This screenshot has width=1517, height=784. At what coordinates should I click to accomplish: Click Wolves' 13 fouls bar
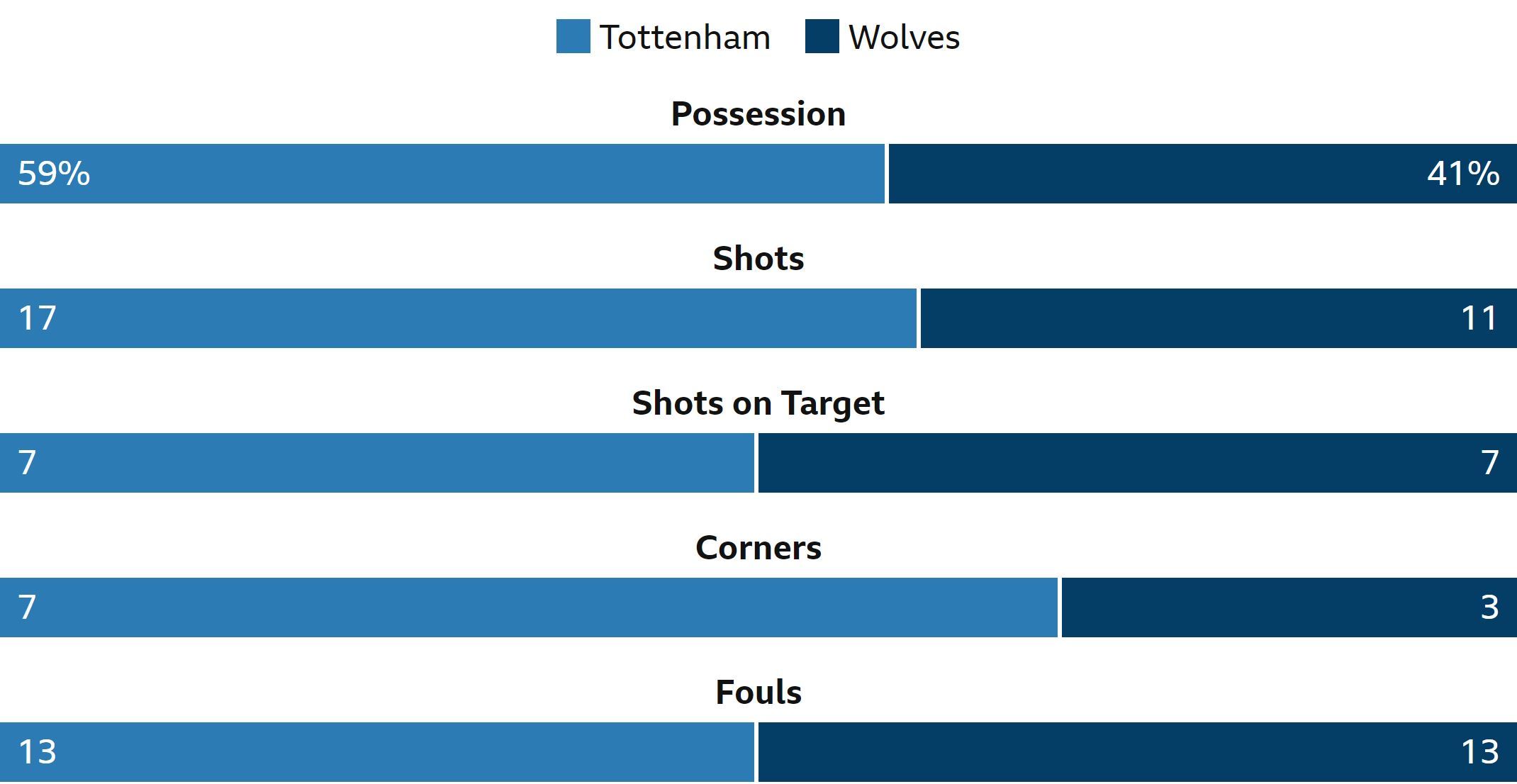[x=1138, y=752]
